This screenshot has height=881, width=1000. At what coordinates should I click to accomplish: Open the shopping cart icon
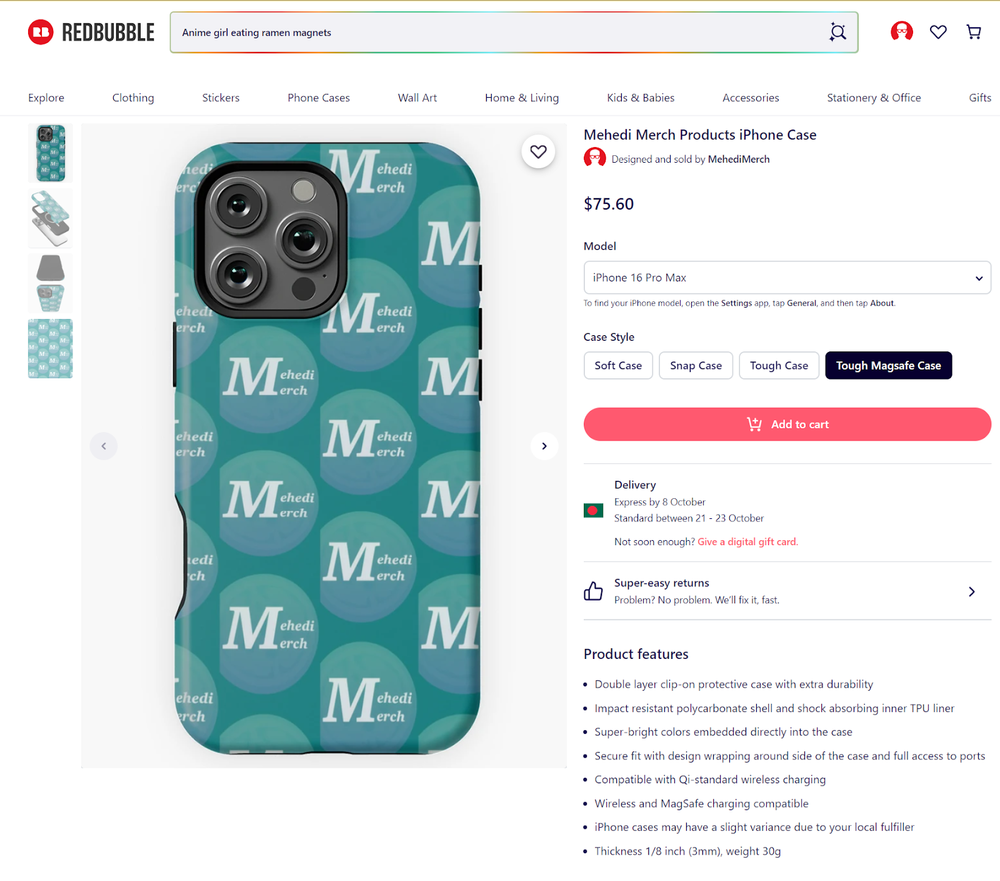pyautogui.click(x=973, y=31)
